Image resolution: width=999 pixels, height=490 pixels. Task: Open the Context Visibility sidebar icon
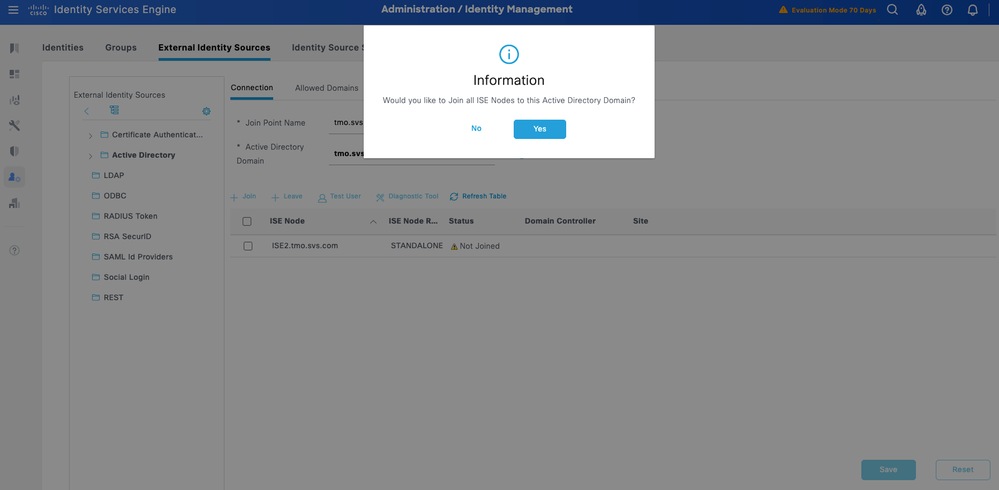pyautogui.click(x=14, y=100)
